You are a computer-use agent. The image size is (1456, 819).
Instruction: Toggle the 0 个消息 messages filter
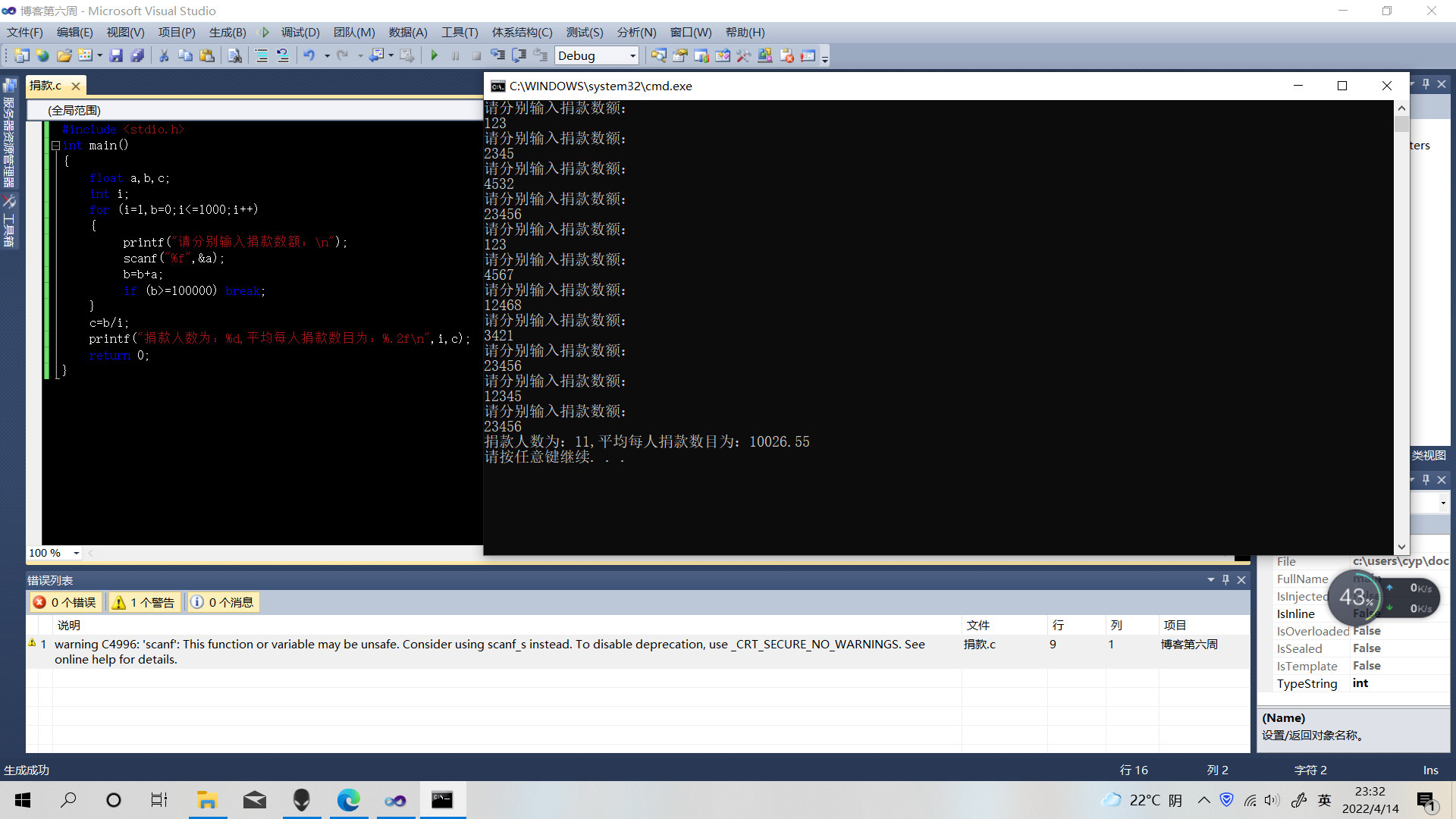pyautogui.click(x=223, y=602)
